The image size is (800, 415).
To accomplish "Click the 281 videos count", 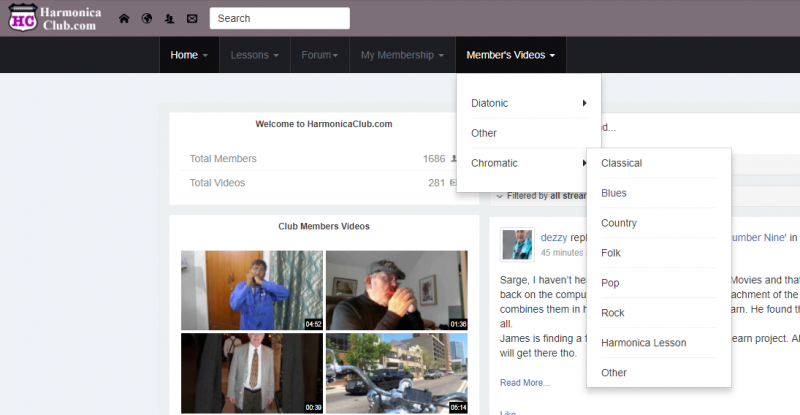I will (436, 183).
